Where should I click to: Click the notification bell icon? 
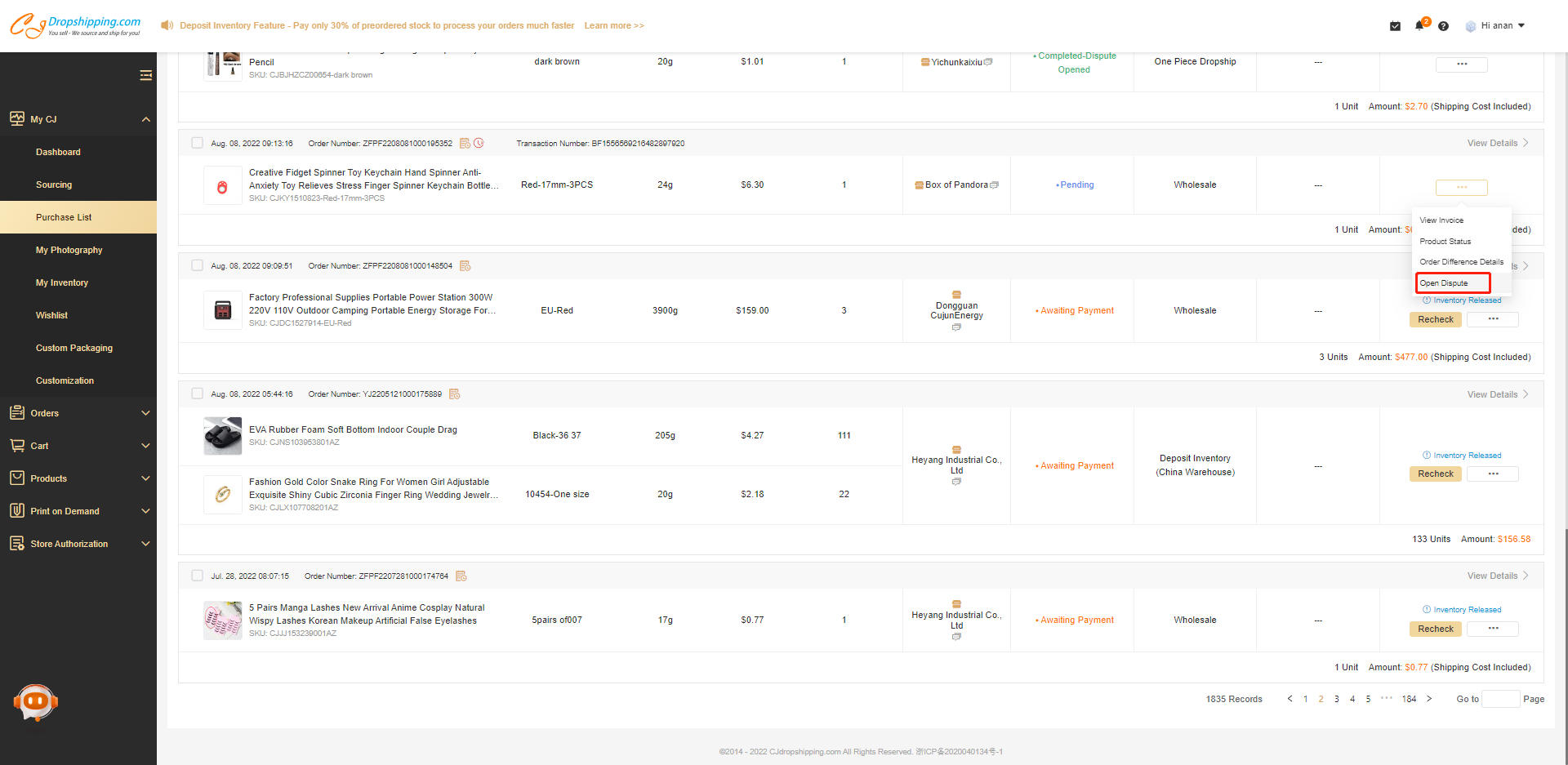click(x=1419, y=25)
